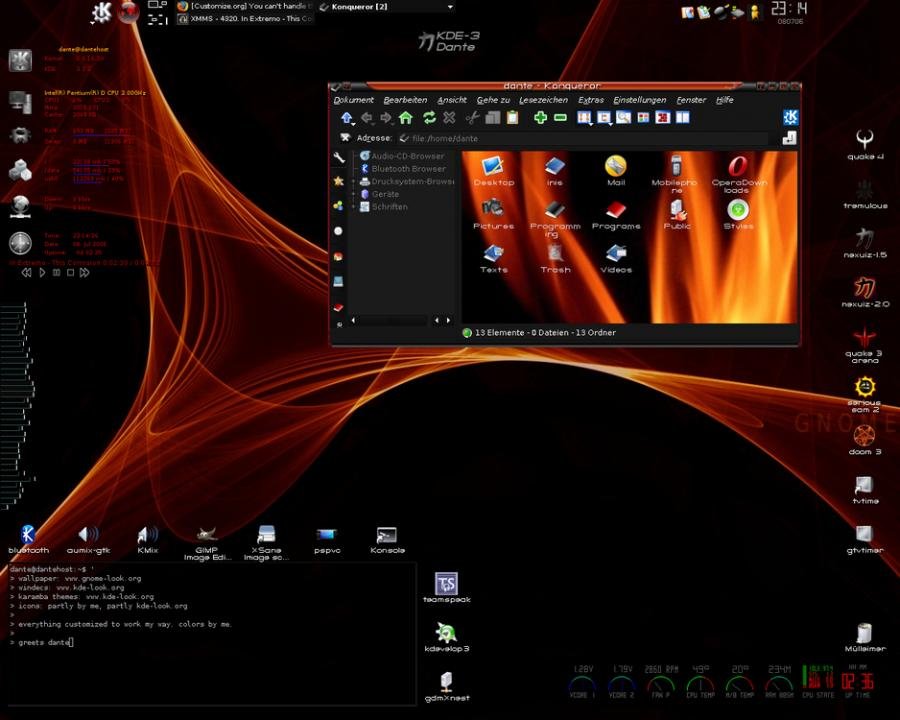
Task: Switch to the XMMS taskbar entry
Action: [x=244, y=19]
